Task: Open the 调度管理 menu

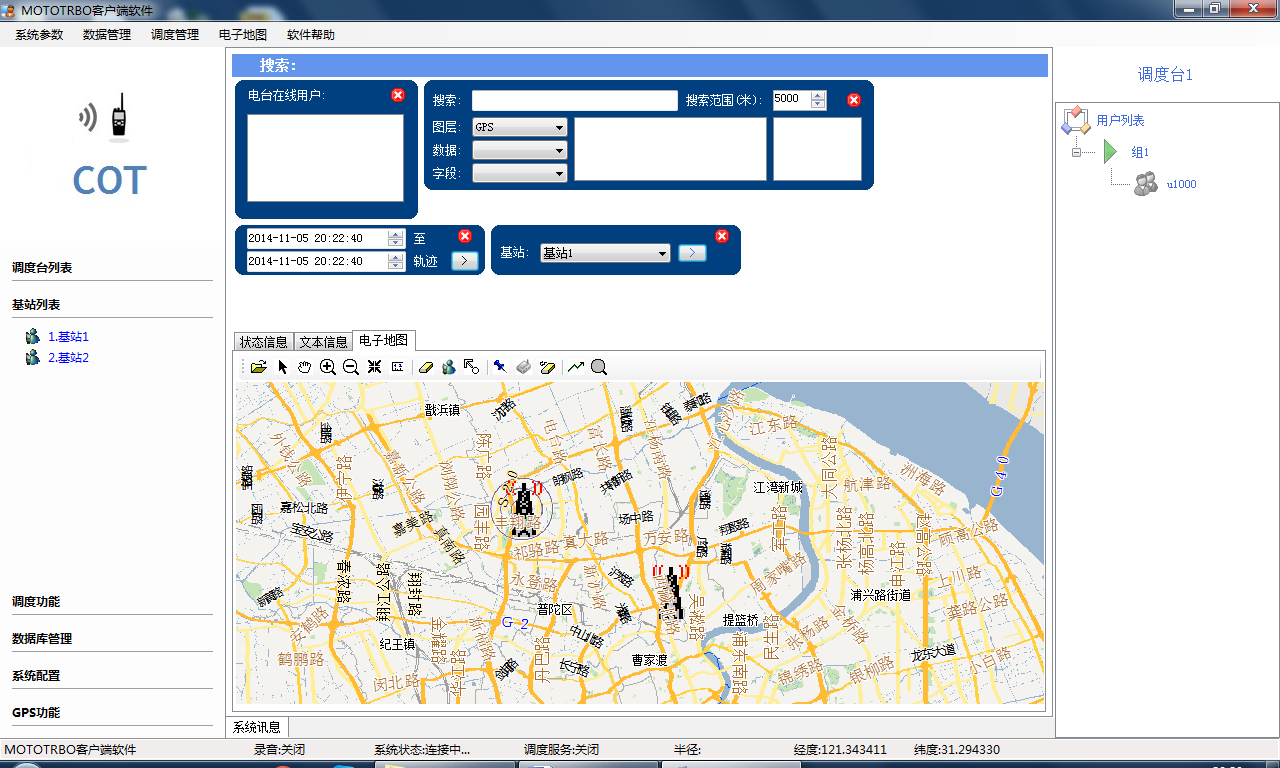Action: (x=175, y=35)
